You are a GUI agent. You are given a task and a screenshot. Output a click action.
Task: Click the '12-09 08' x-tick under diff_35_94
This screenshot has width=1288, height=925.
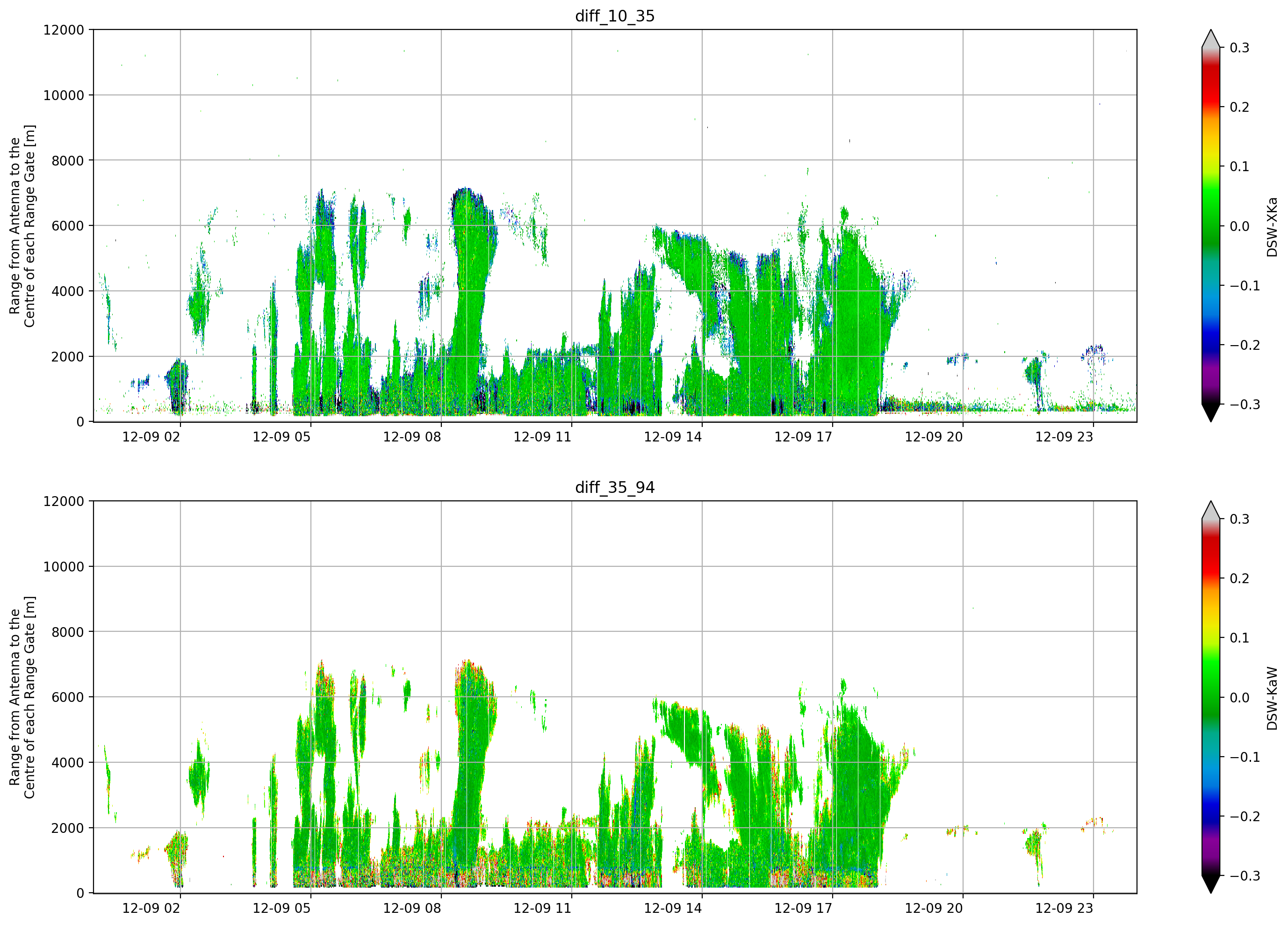click(x=412, y=909)
